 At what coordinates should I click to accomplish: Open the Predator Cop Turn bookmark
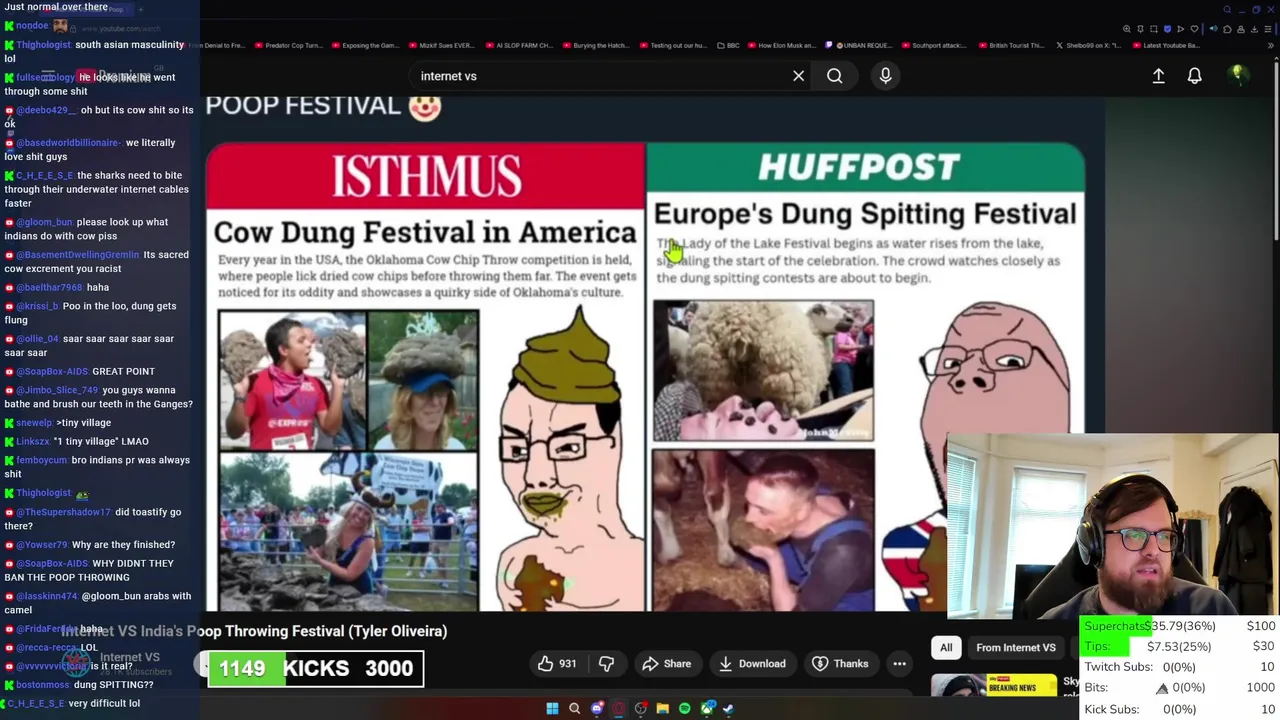tap(290, 45)
